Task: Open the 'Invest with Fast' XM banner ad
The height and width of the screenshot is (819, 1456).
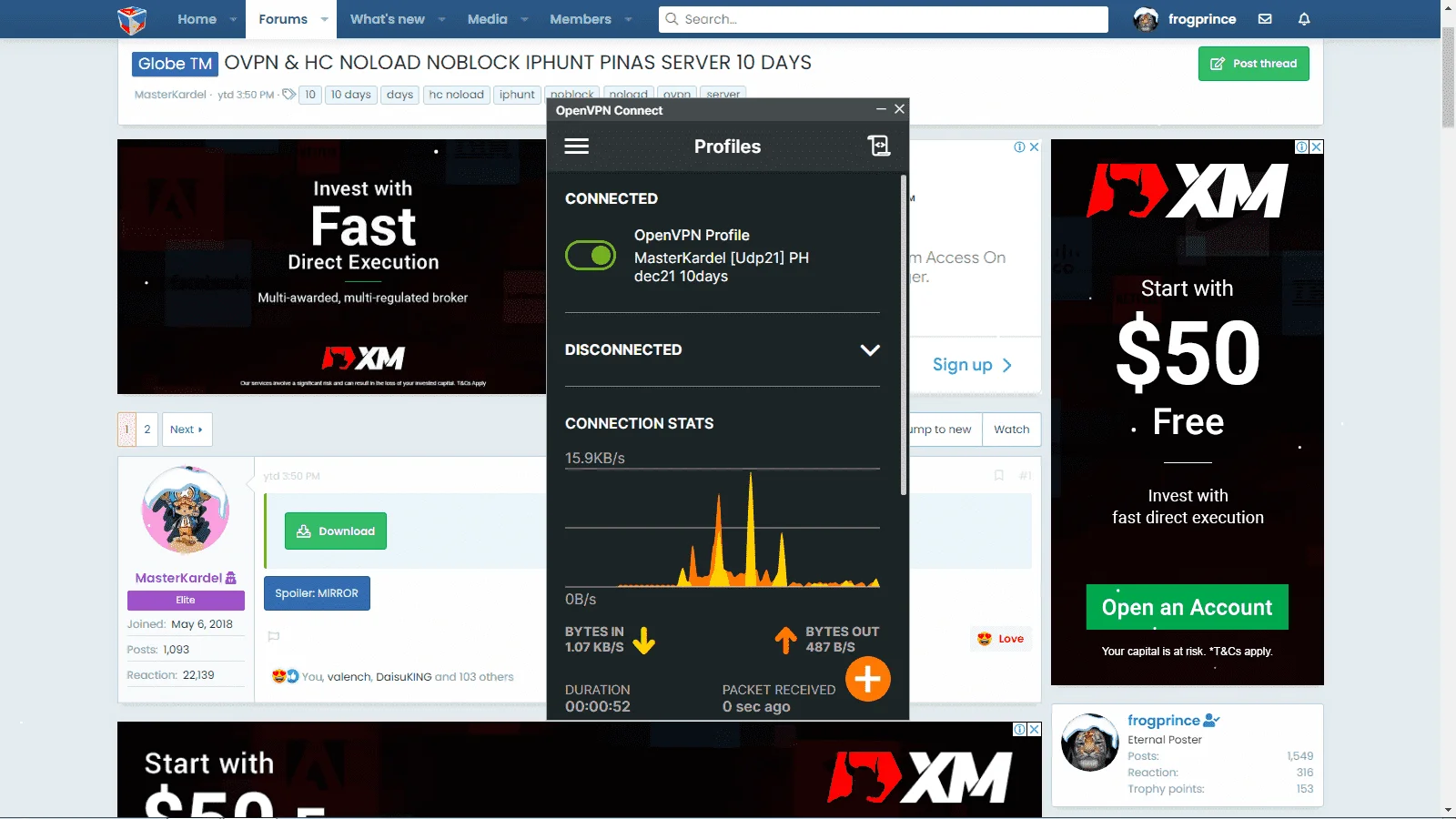Action: (331, 267)
